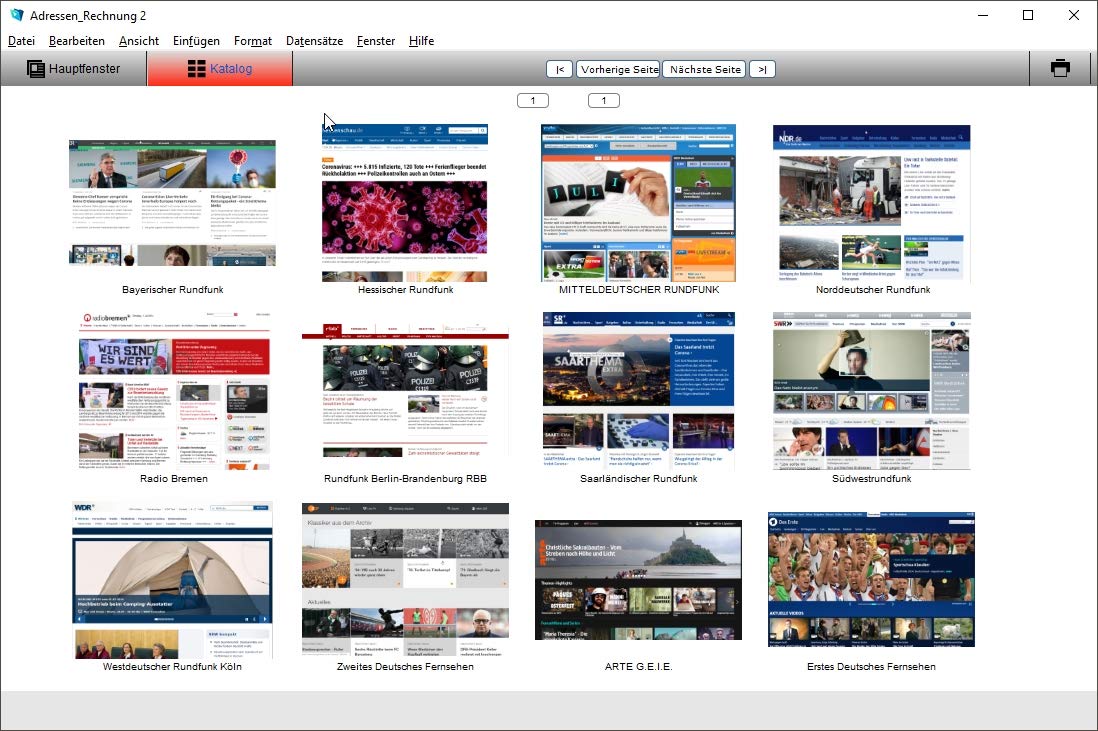Select the Katalog tab label

coord(231,69)
